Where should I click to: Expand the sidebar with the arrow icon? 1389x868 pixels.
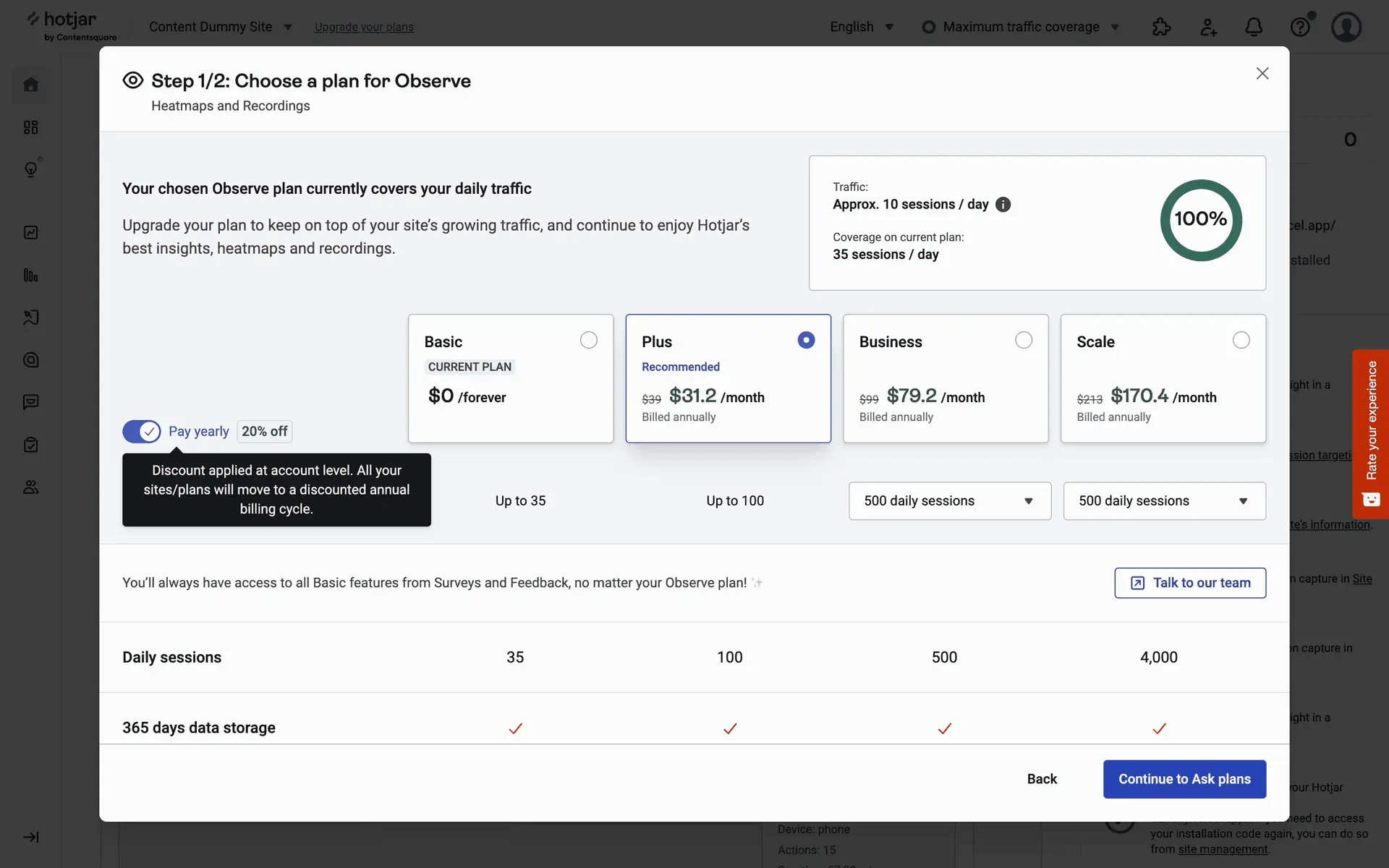pos(30,837)
